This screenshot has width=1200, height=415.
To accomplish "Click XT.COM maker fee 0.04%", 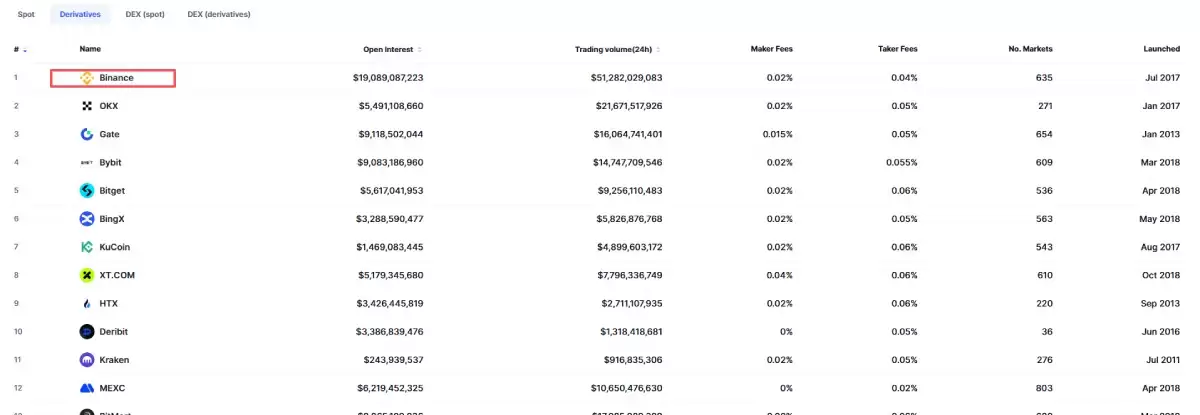I will [780, 275].
